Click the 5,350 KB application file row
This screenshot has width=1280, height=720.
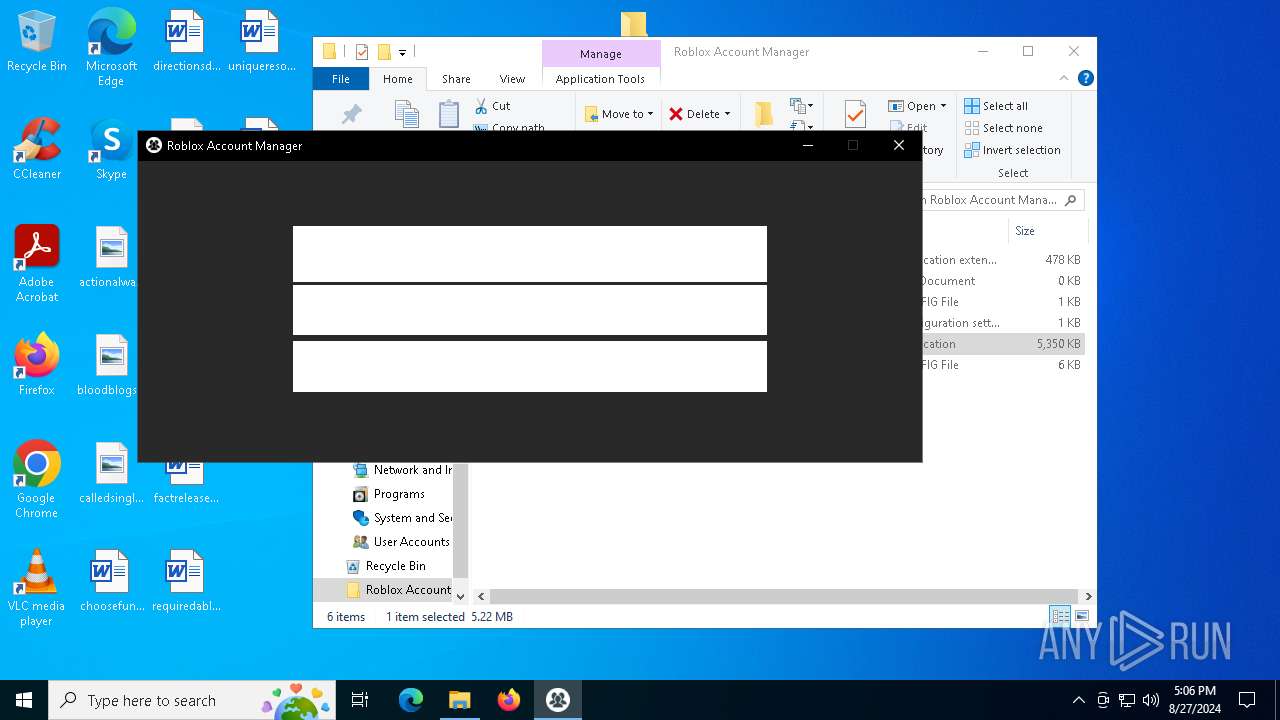click(1001, 344)
